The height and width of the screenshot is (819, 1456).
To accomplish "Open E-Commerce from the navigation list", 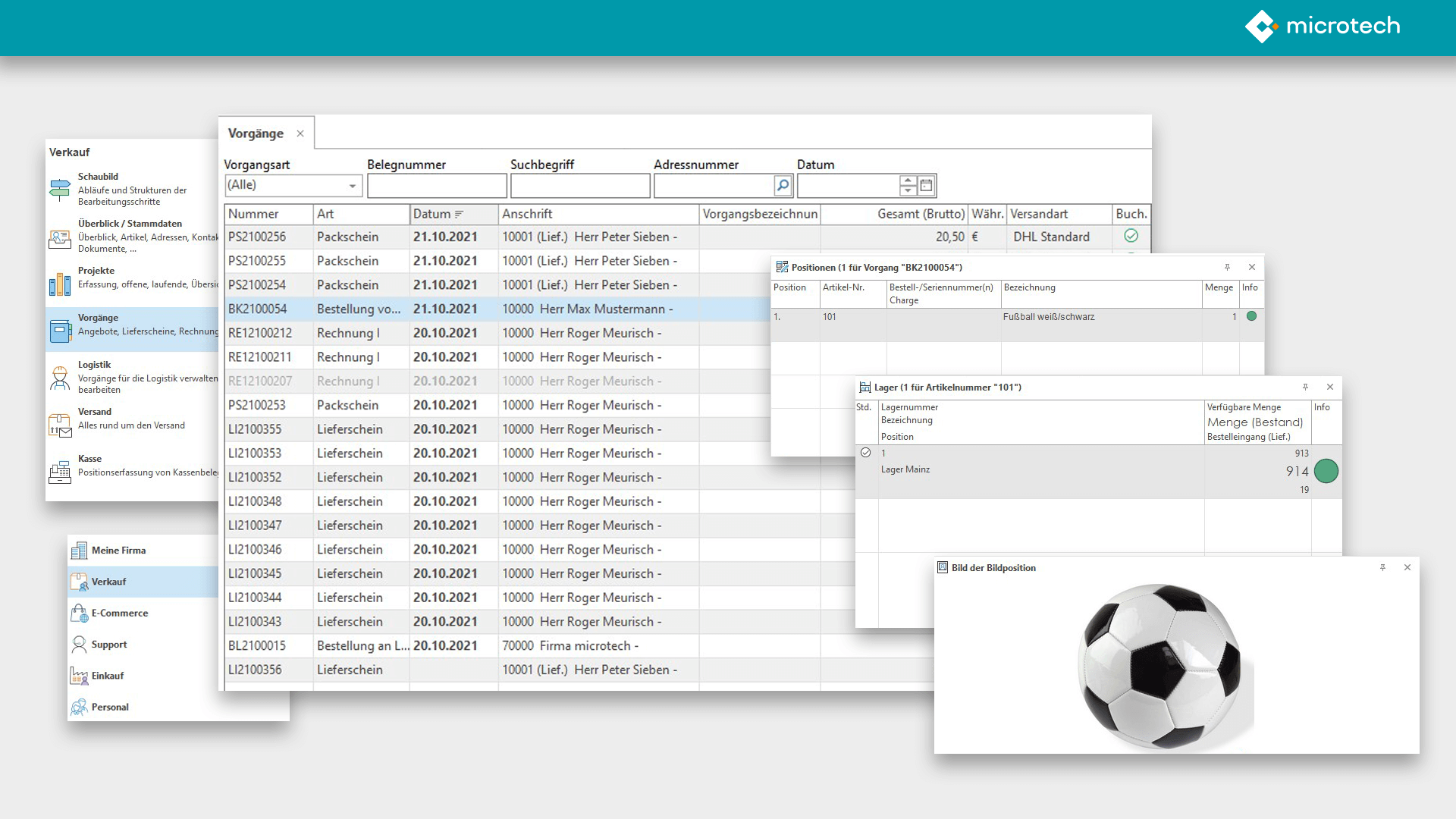I will 118,613.
